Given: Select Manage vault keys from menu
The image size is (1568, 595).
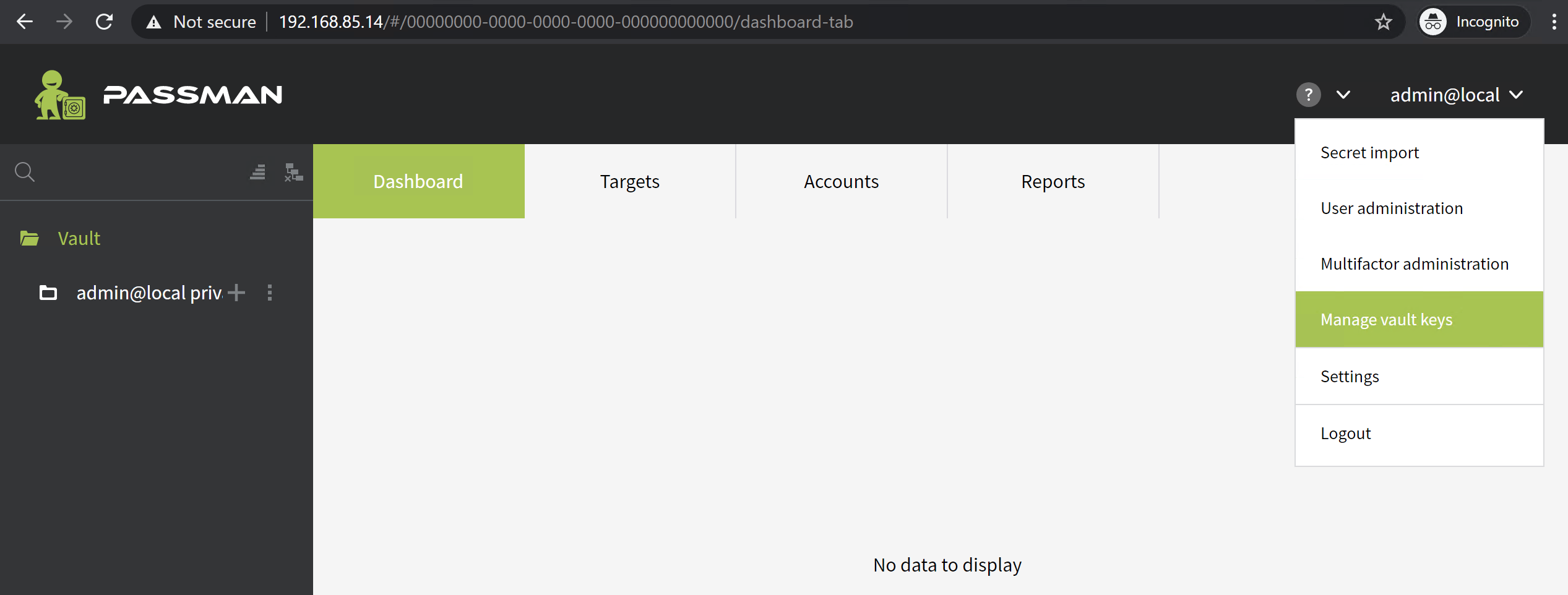Looking at the screenshot, I should (1386, 320).
